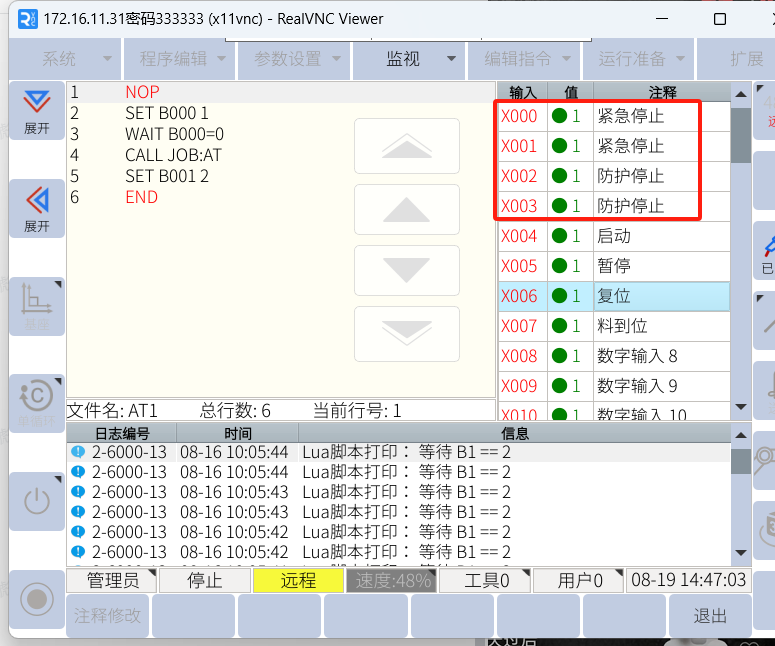Select the coordinate system axes icon

point(37,304)
